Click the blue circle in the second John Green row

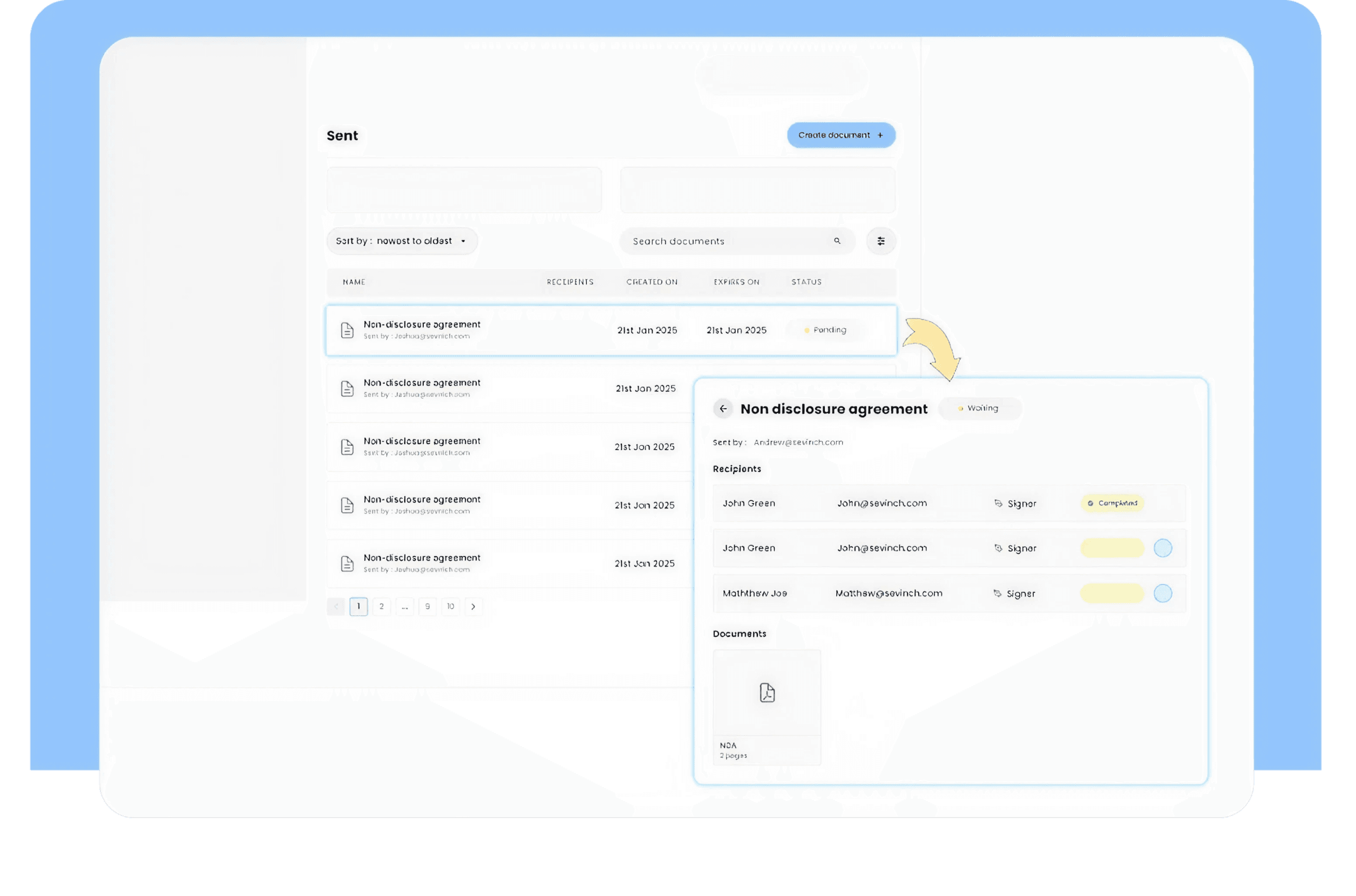(x=1162, y=548)
